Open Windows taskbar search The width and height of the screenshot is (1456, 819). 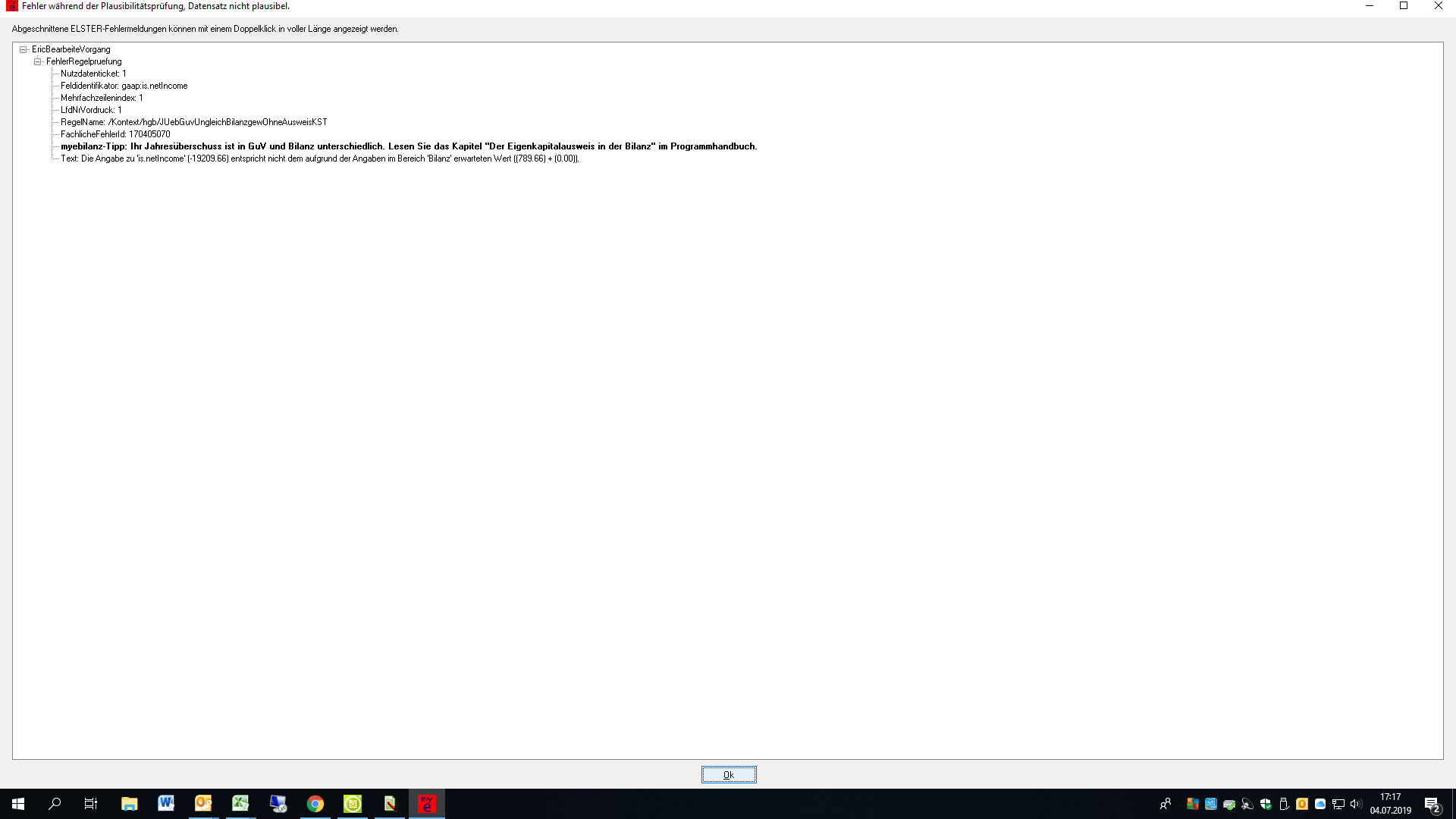(x=55, y=804)
